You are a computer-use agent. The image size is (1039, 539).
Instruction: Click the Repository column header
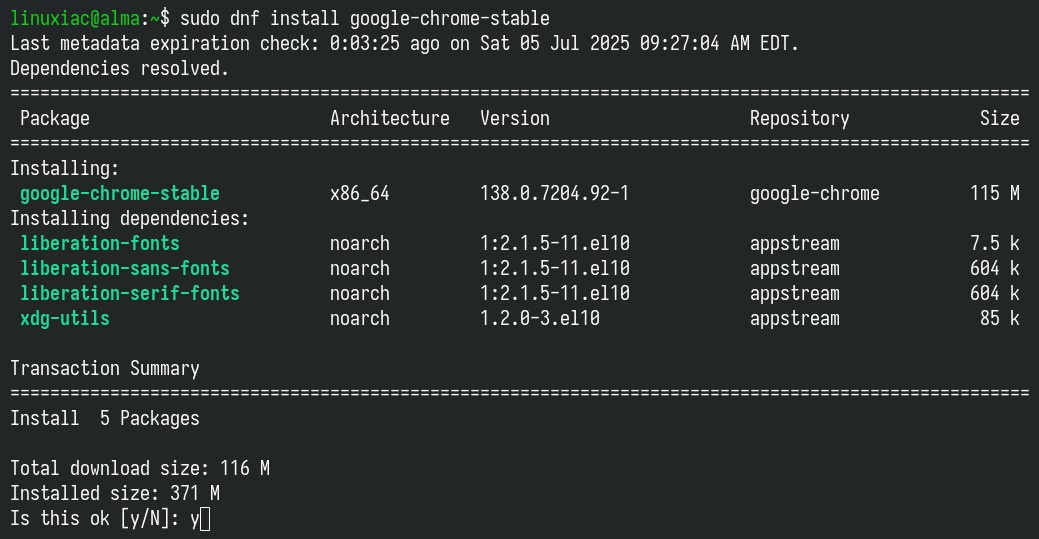[800, 118]
